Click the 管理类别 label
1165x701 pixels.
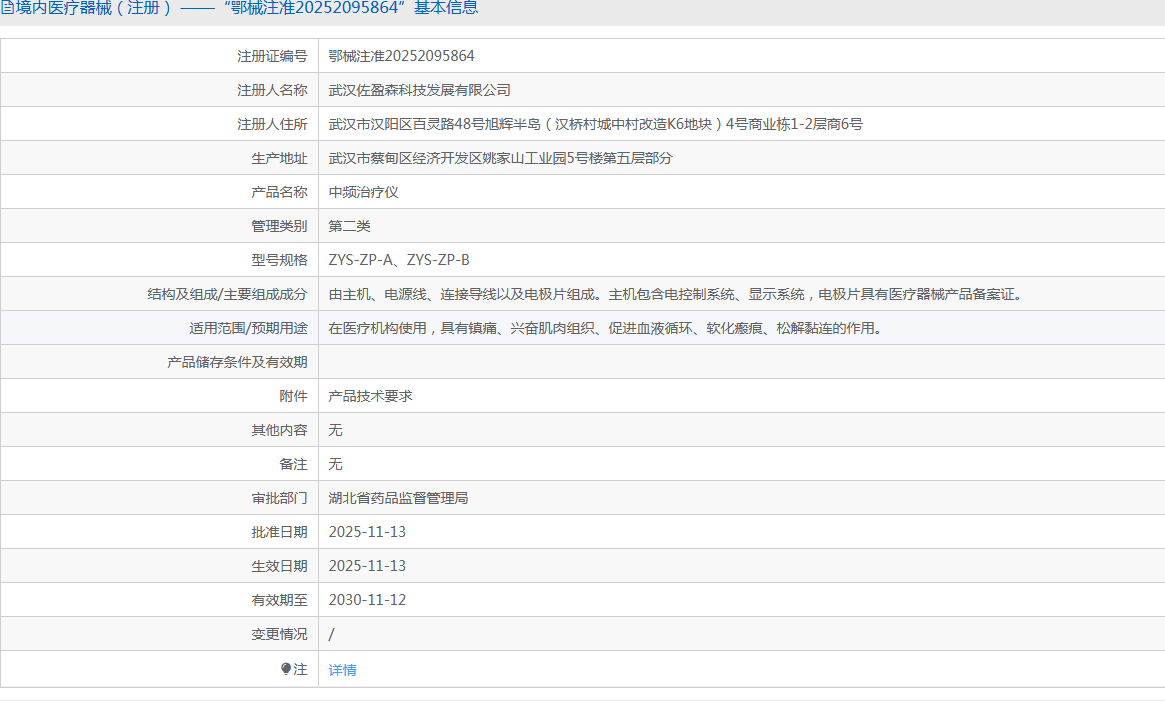click(x=279, y=226)
